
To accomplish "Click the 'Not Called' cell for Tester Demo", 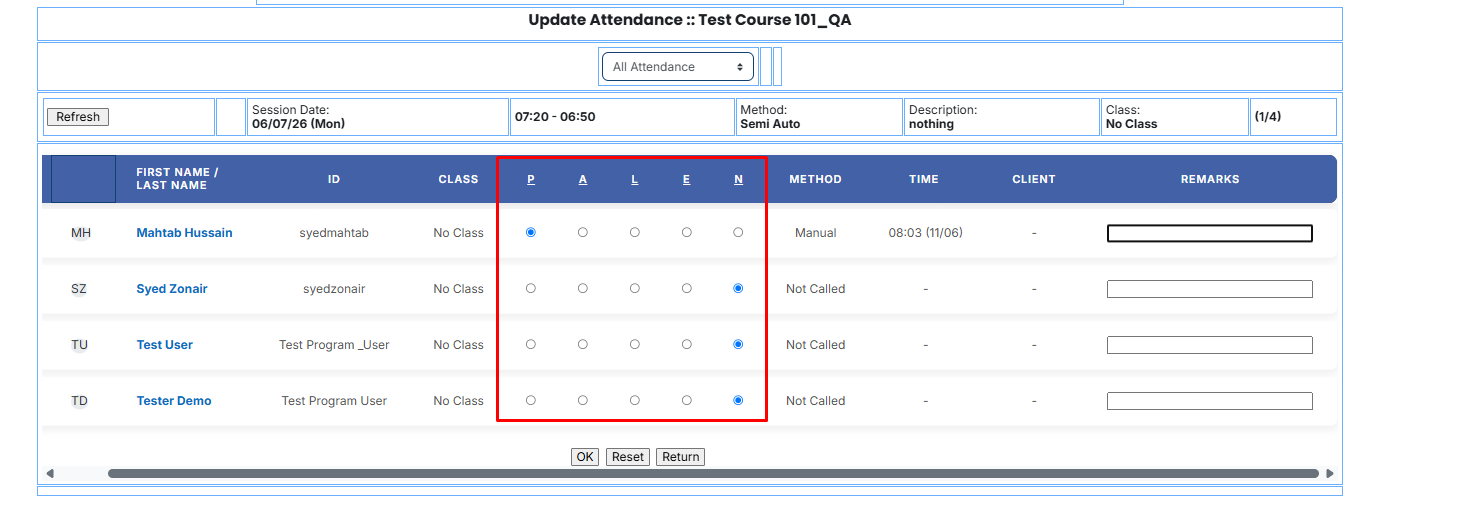I will click(x=816, y=401).
